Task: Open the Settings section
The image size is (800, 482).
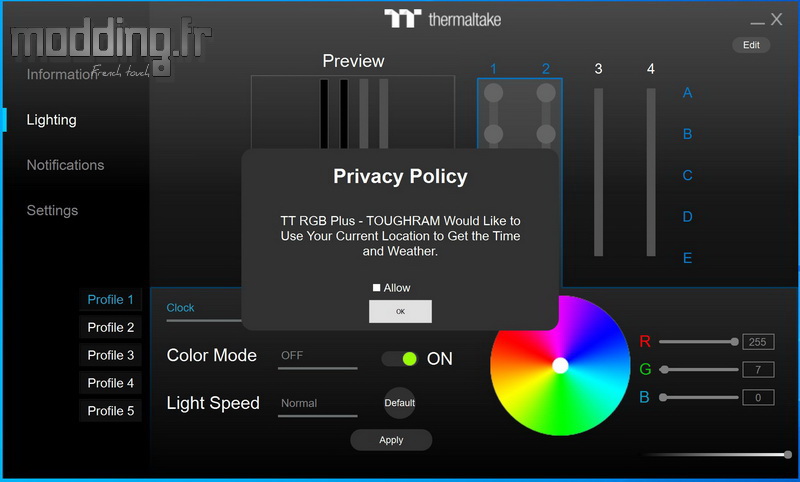Action: (x=52, y=210)
